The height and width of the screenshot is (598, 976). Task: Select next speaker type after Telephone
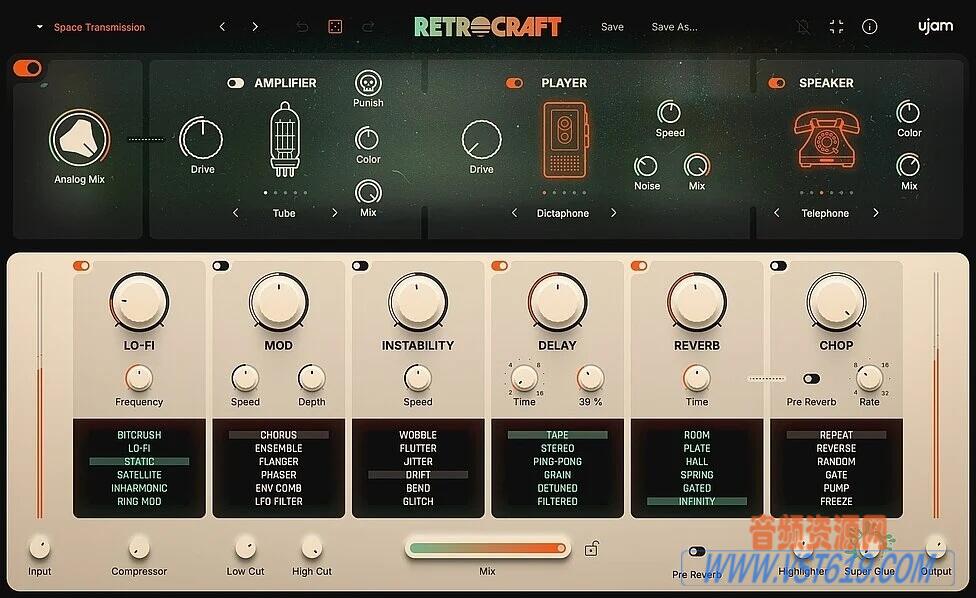[x=876, y=213]
